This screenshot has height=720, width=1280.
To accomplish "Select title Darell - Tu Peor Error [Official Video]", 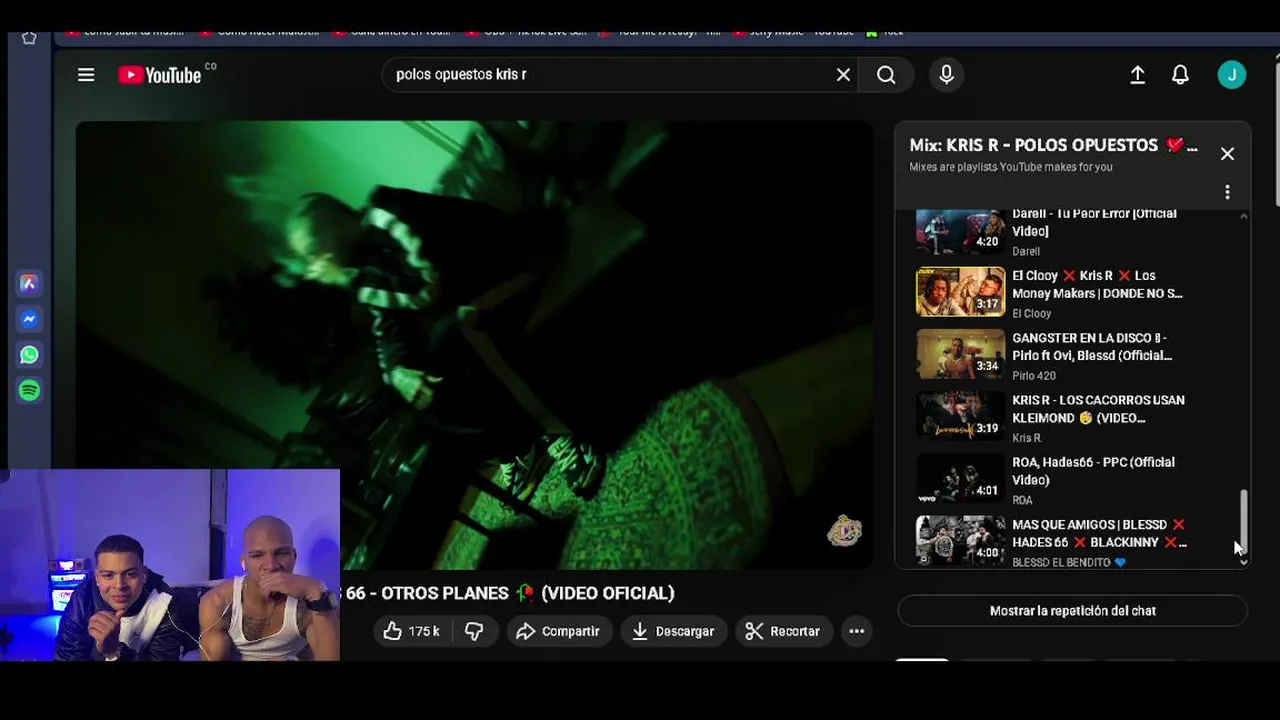I will pyautogui.click(x=1094, y=222).
